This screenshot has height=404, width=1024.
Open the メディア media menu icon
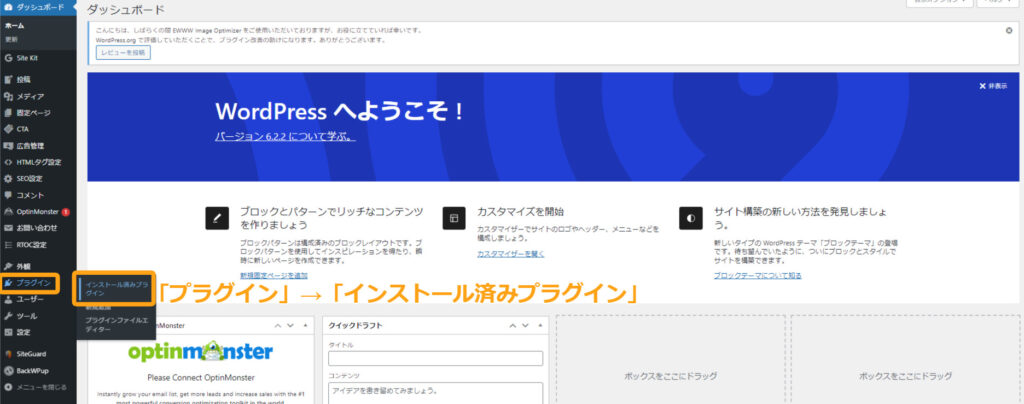pyautogui.click(x=8, y=97)
